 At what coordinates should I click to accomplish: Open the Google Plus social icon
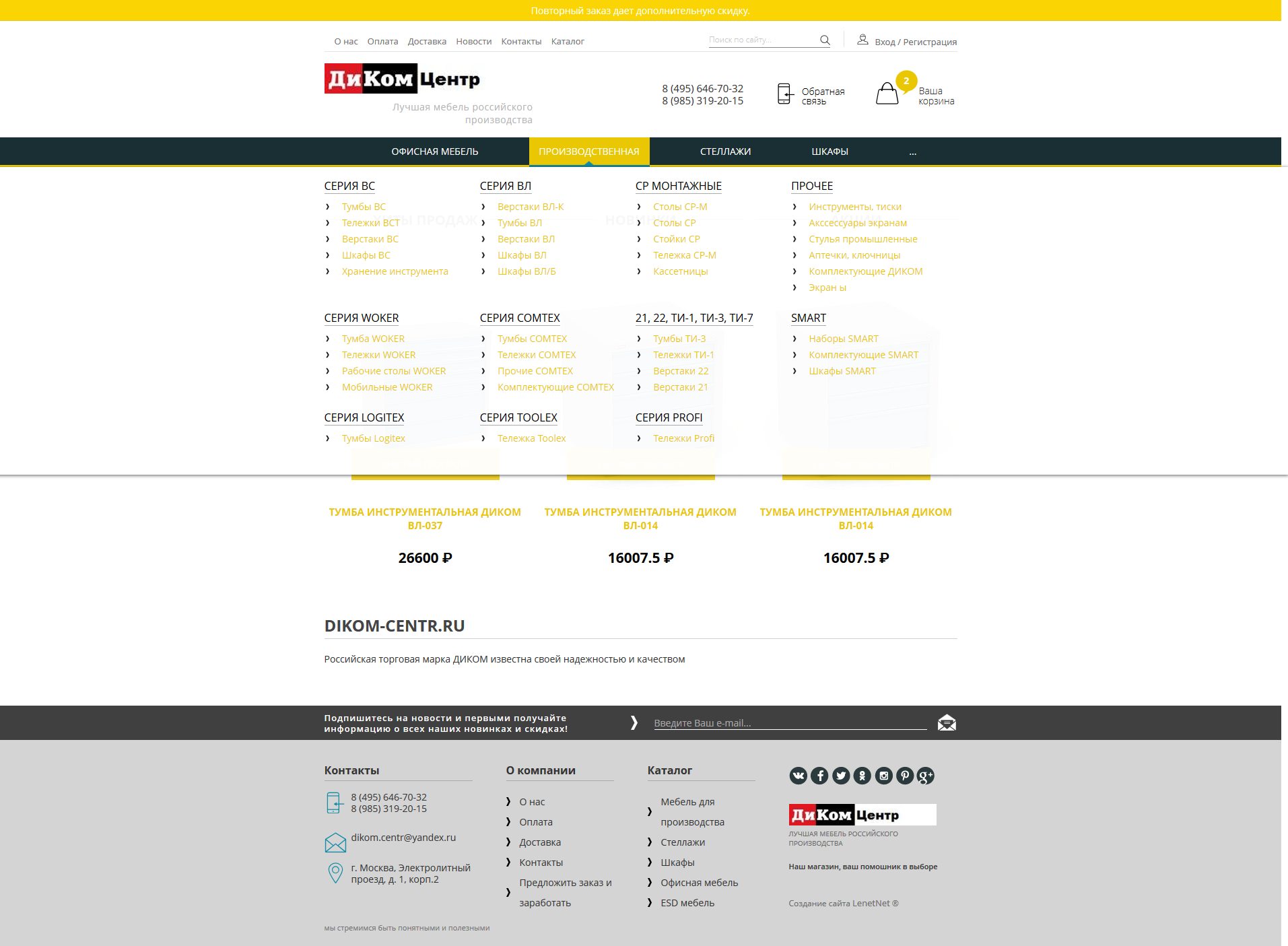pyautogui.click(x=926, y=776)
